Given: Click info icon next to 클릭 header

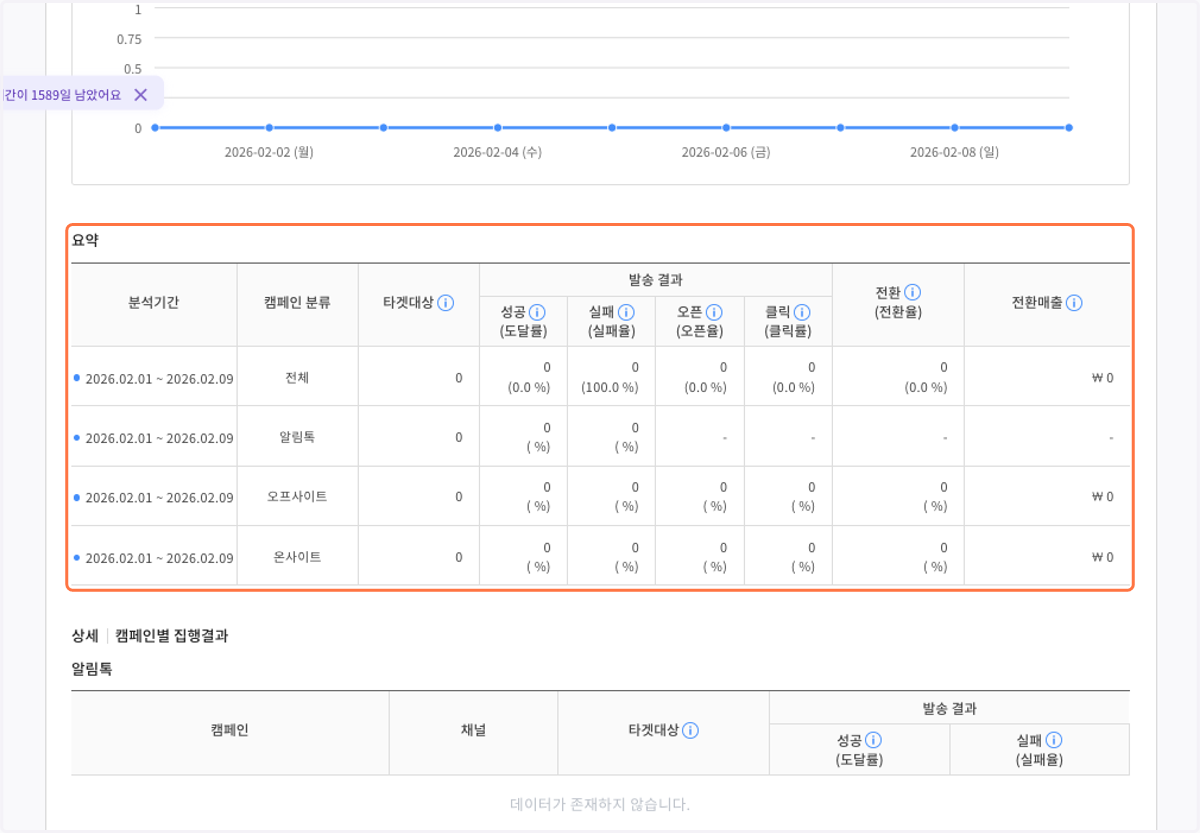Looking at the screenshot, I should click(x=802, y=313).
